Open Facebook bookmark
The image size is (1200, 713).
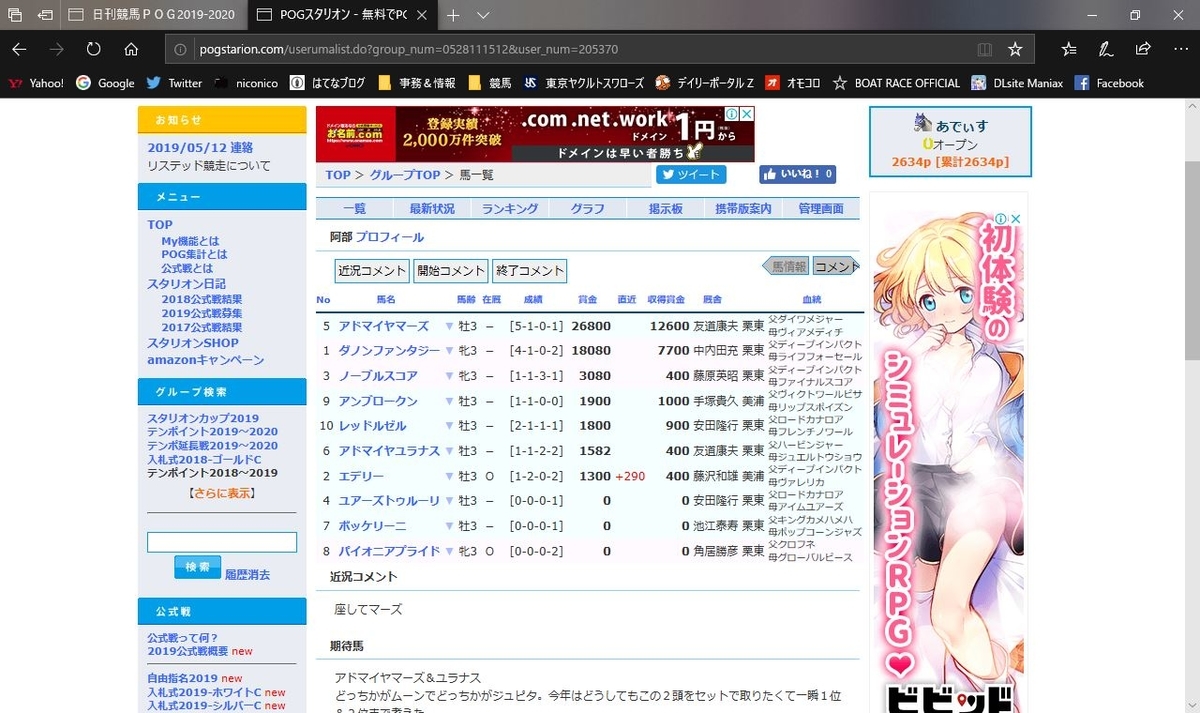coord(1109,83)
